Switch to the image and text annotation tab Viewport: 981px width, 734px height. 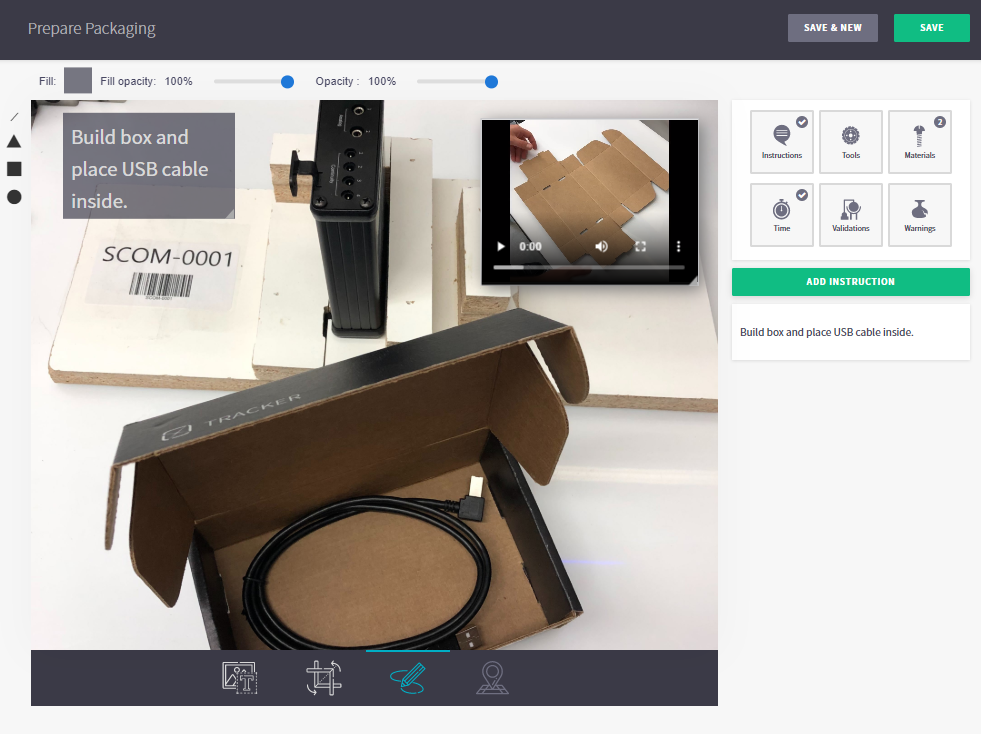coord(238,677)
